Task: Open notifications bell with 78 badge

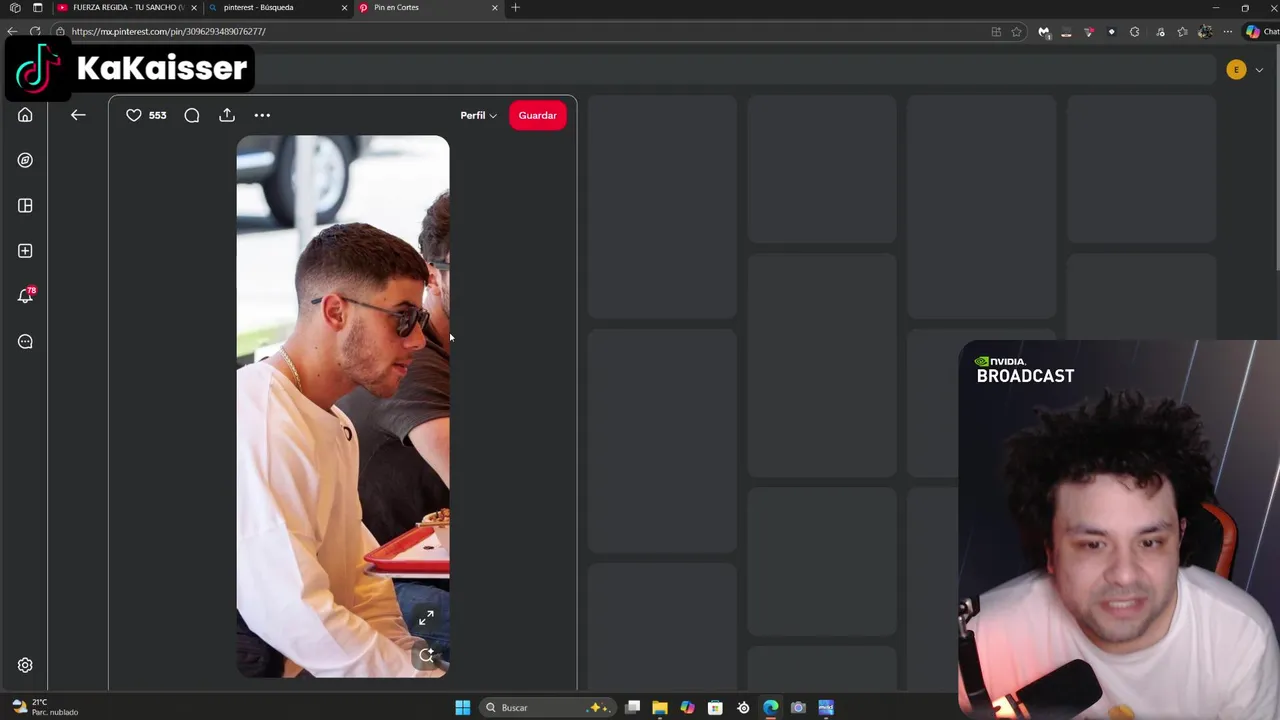Action: tap(25, 296)
